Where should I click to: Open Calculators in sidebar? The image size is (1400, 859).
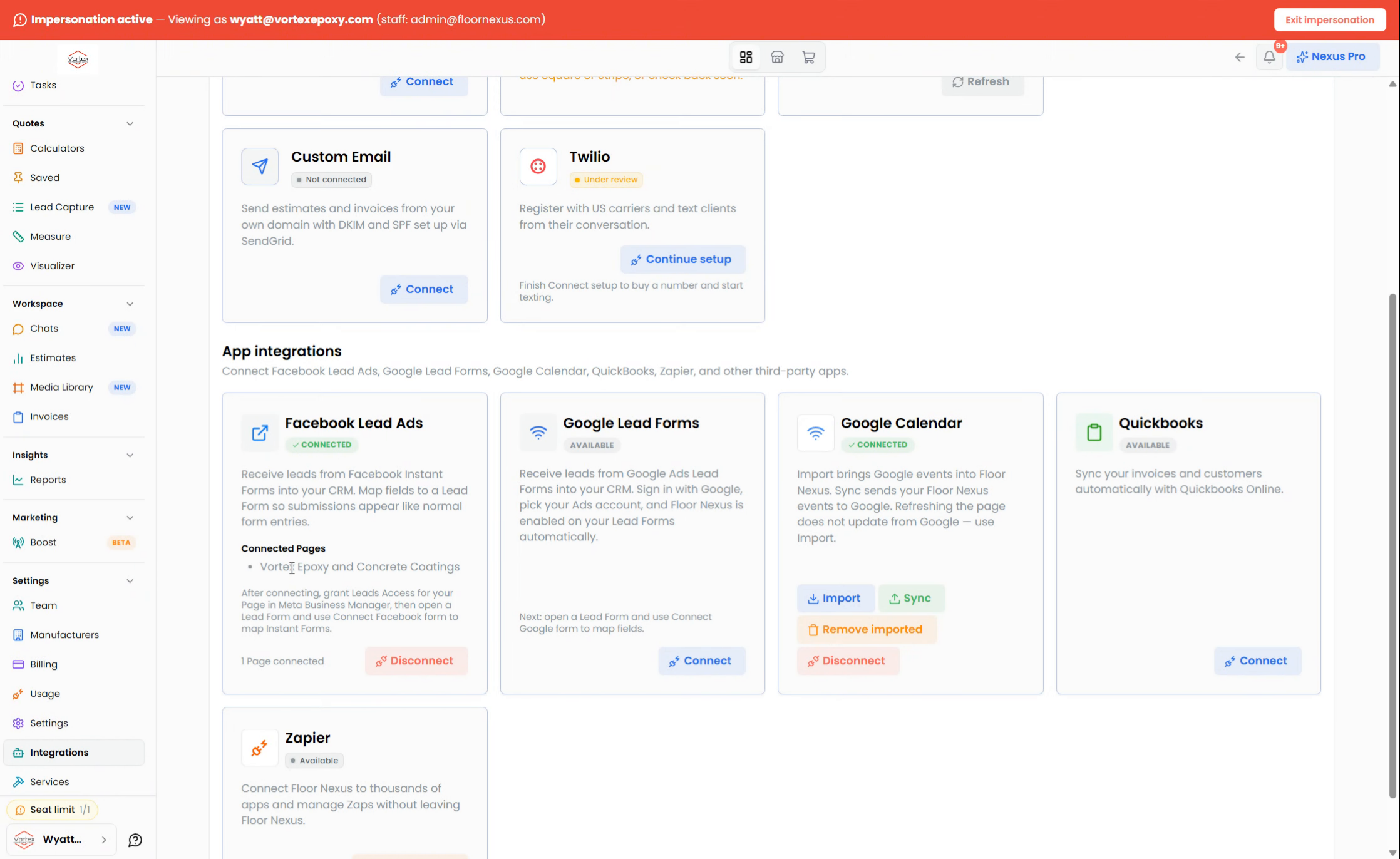74,148
